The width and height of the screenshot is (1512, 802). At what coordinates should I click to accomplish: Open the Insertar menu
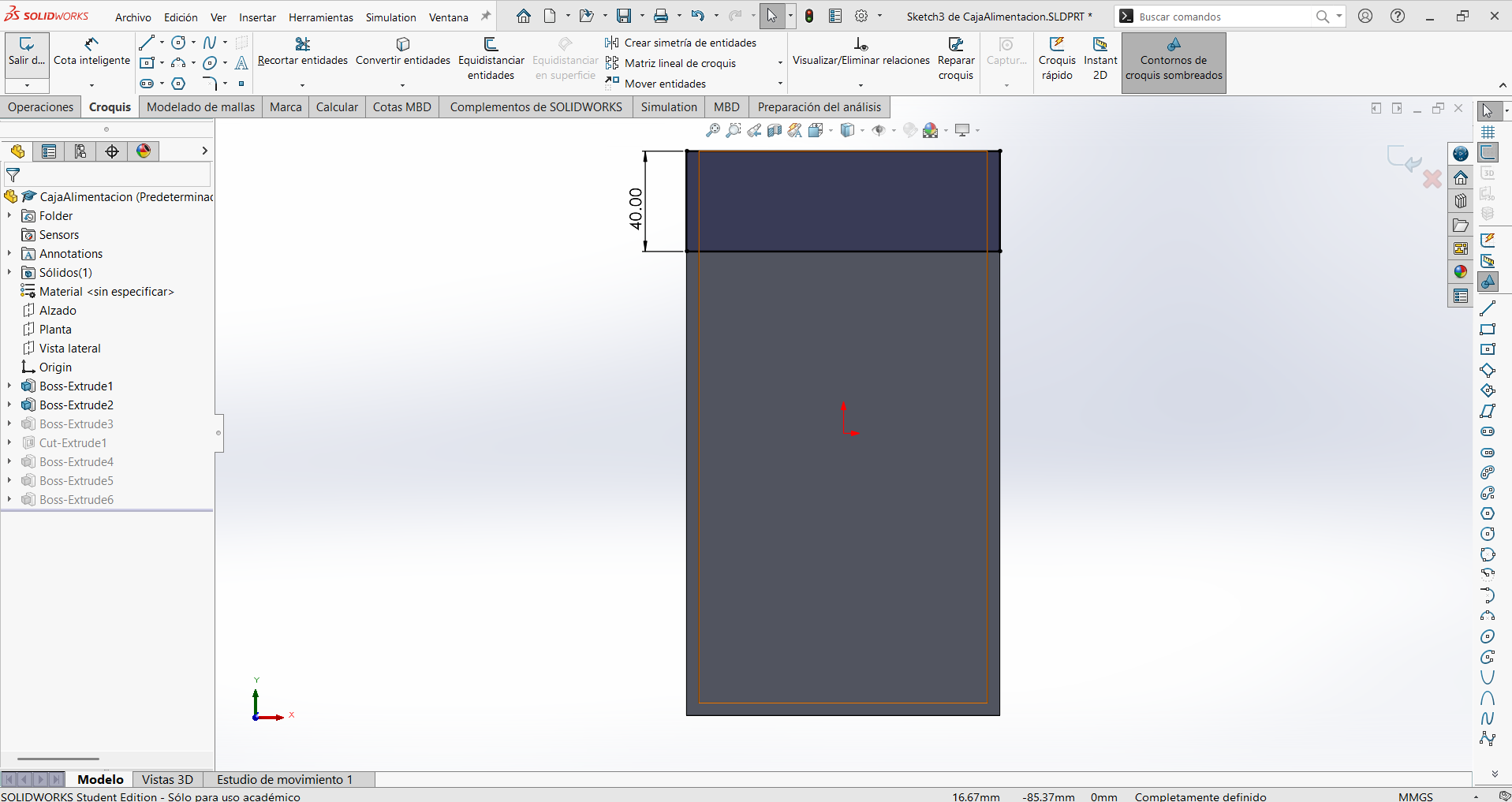258,17
